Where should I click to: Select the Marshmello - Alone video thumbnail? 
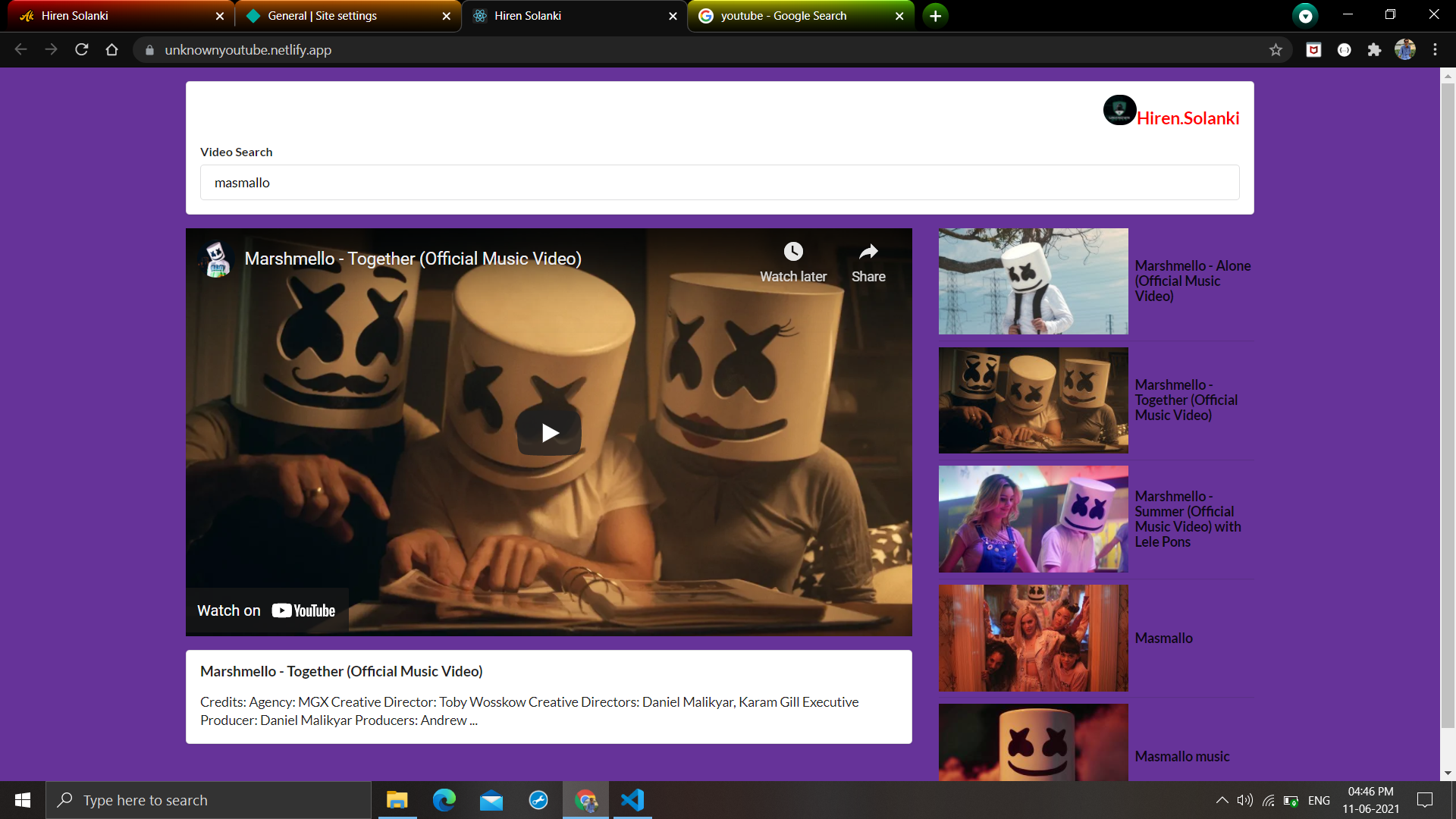(x=1033, y=281)
